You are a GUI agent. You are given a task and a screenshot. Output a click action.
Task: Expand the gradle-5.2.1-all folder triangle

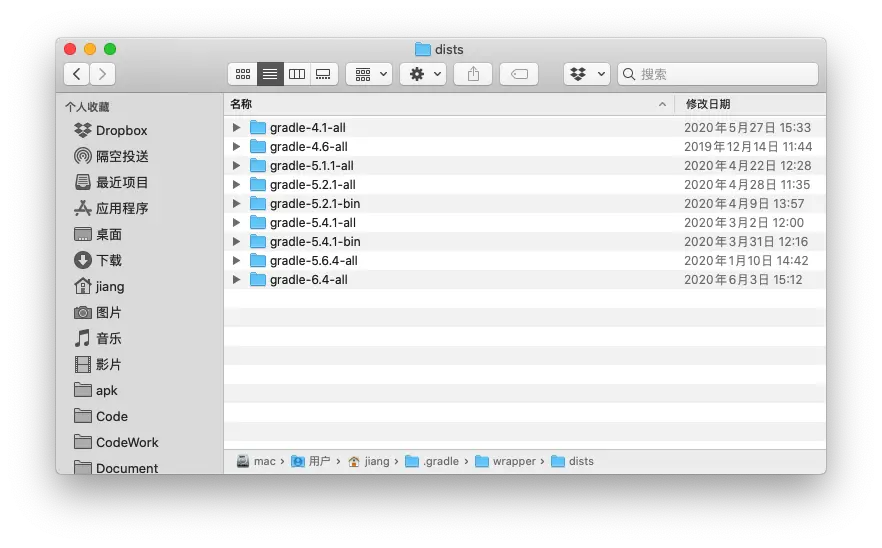236,185
